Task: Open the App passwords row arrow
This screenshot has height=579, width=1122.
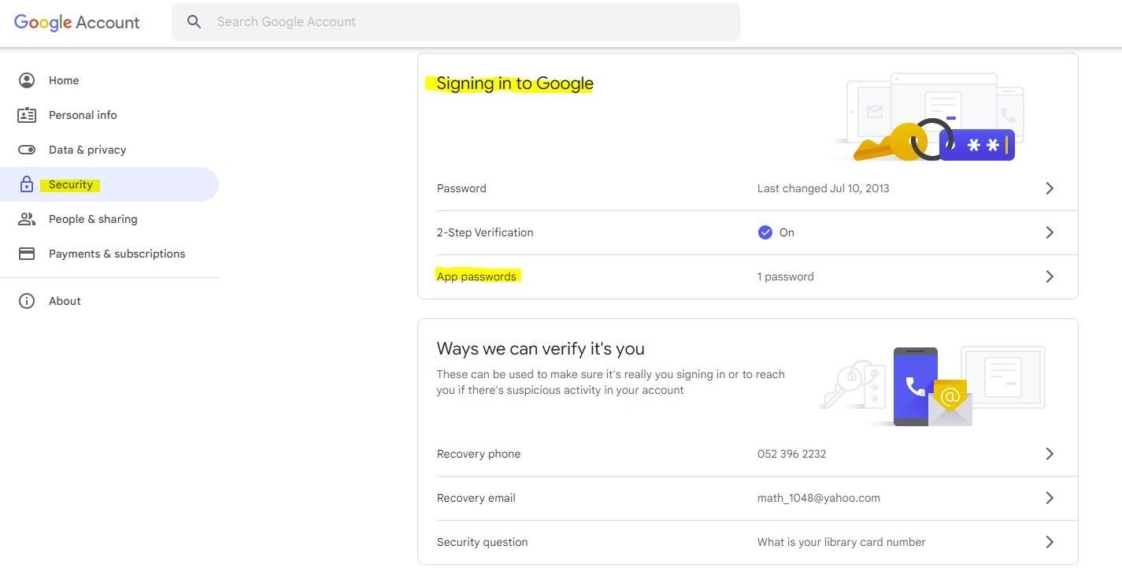Action: [1049, 277]
